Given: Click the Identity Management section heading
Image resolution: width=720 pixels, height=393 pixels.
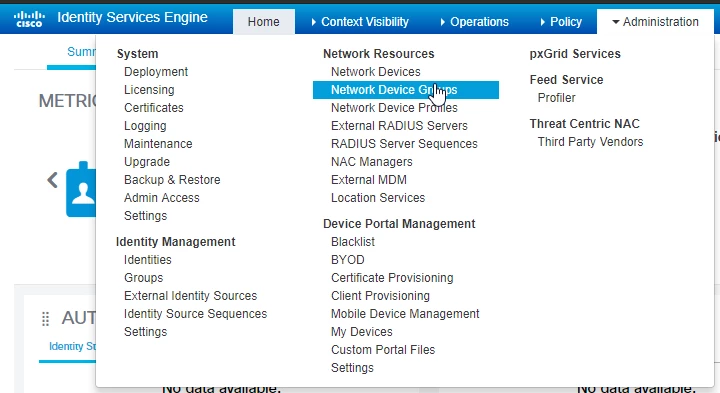Looking at the screenshot, I should (175, 241).
